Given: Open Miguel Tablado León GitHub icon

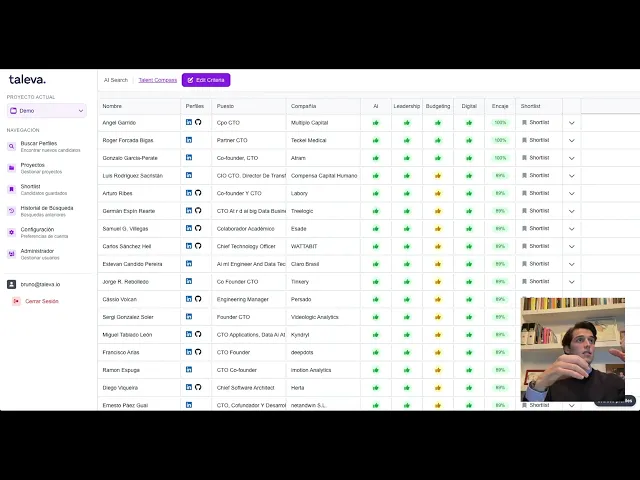Looking at the screenshot, I should pos(198,334).
